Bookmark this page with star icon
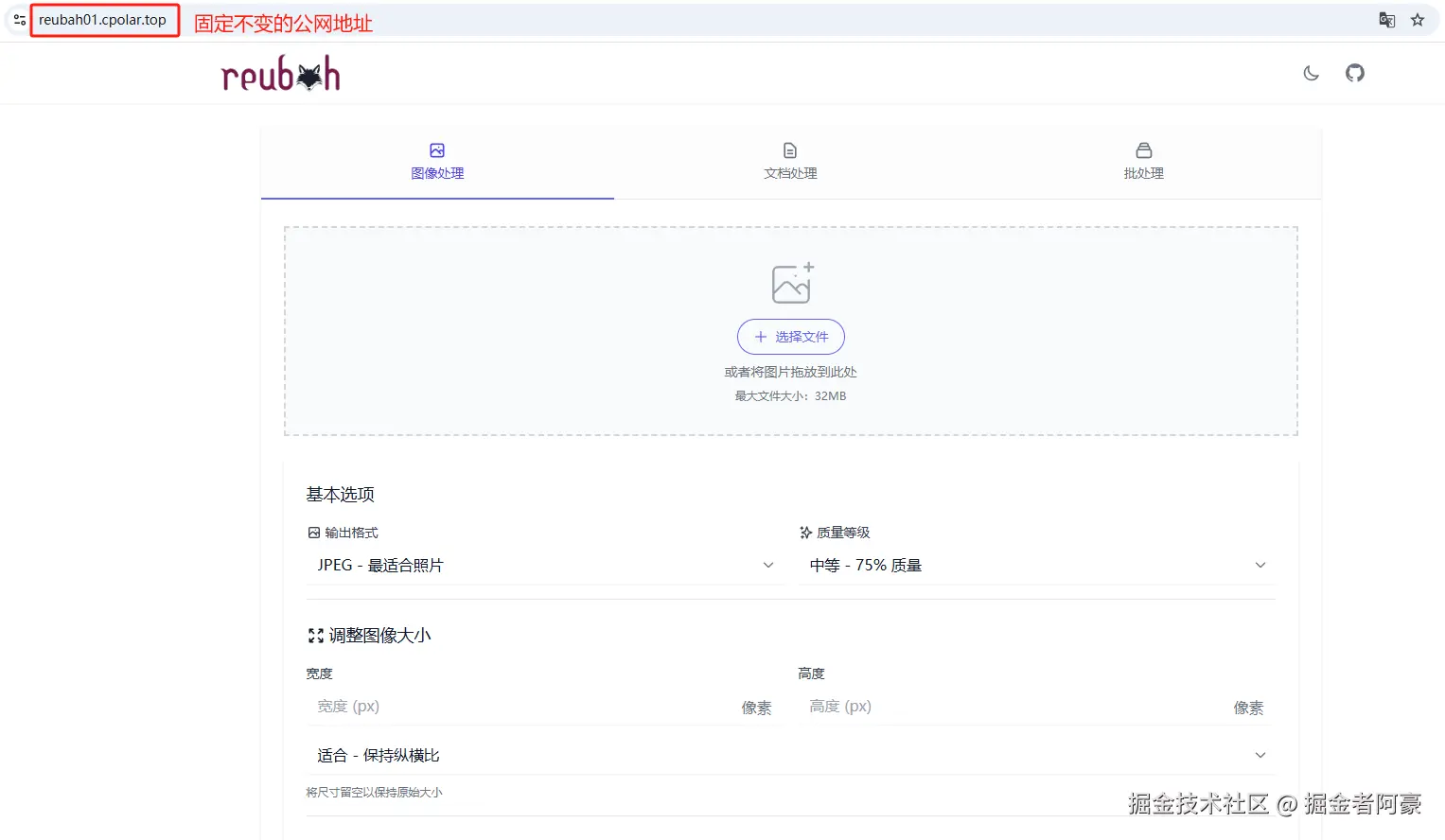 (x=1418, y=20)
